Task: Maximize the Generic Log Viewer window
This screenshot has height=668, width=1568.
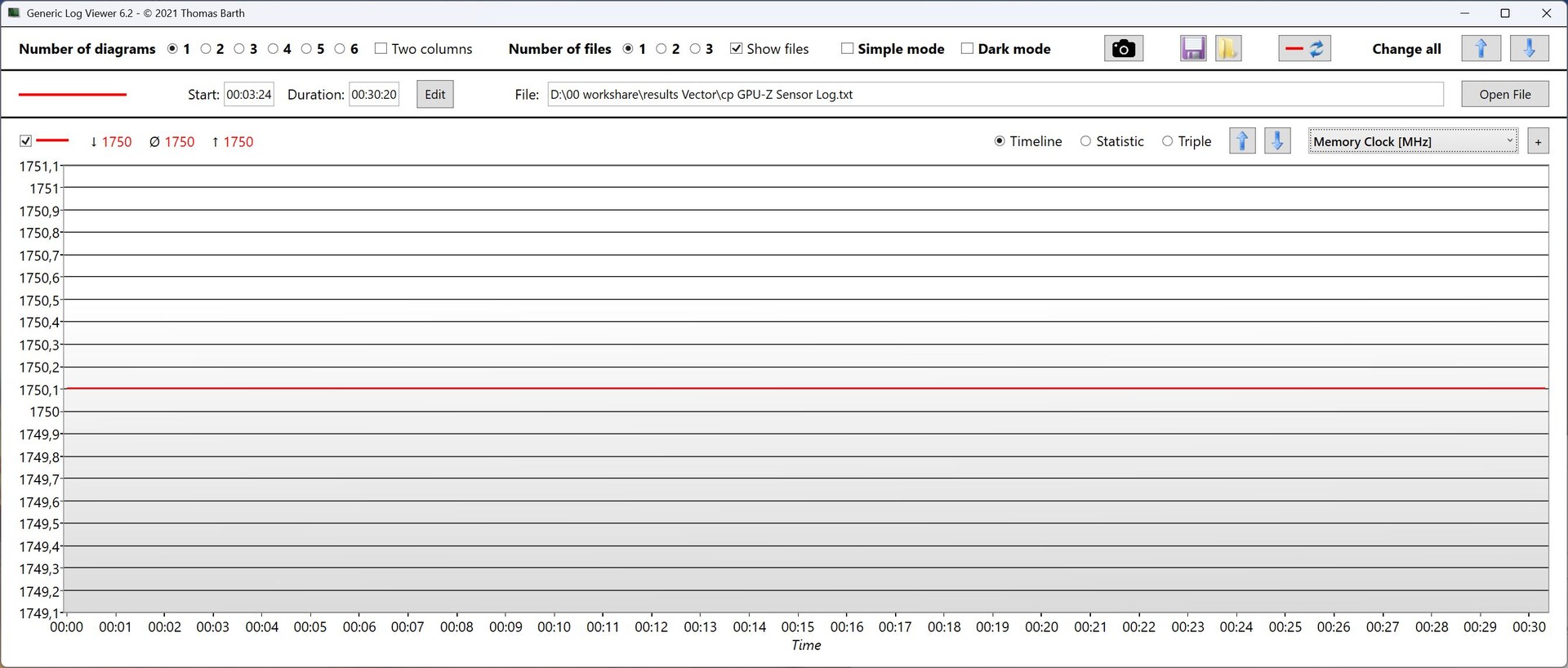Action: [1505, 13]
